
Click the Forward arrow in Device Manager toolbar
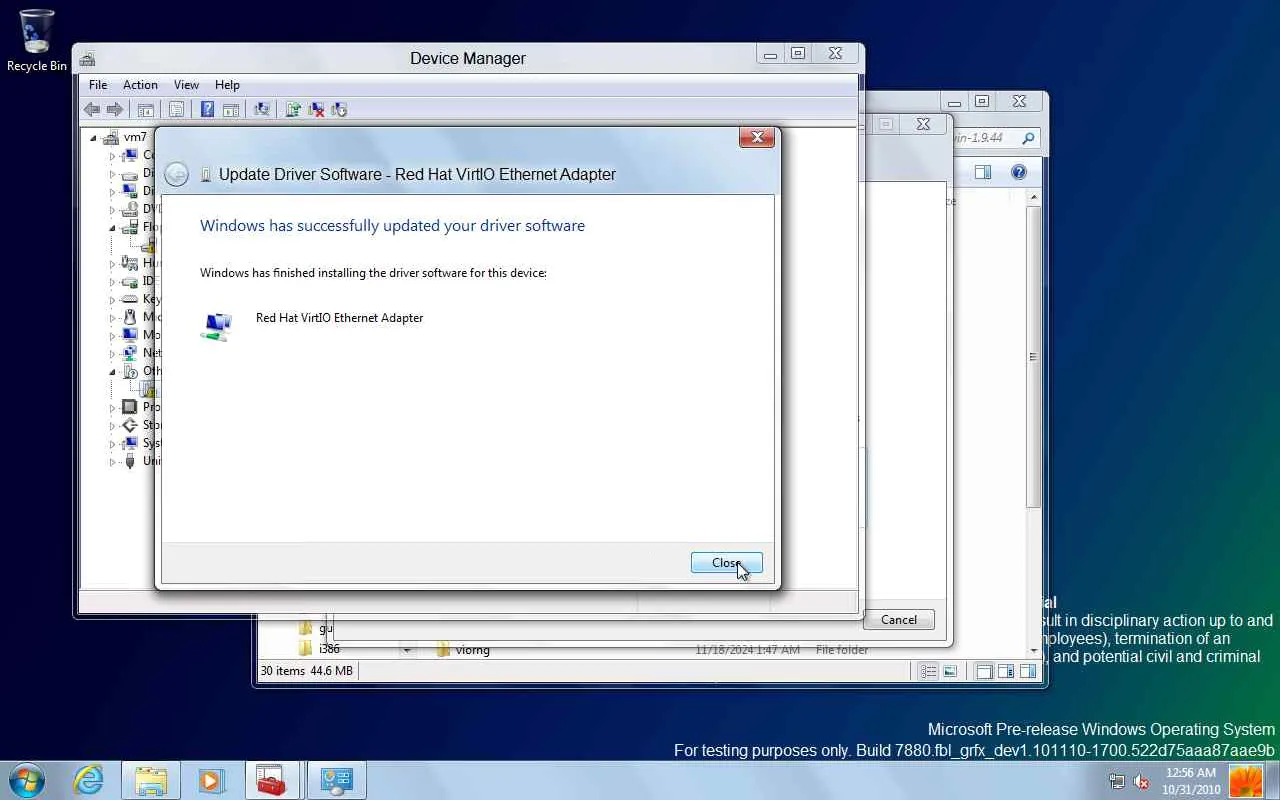point(115,110)
